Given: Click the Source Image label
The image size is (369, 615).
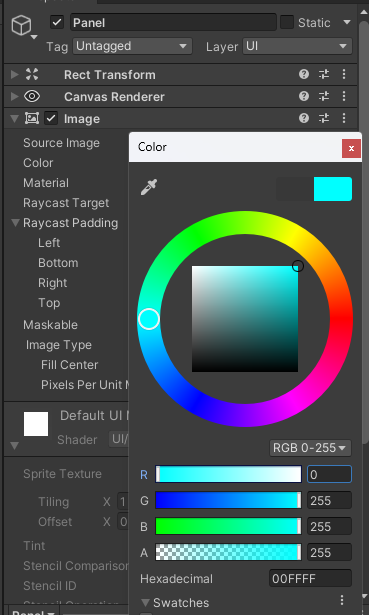Looking at the screenshot, I should [61, 143].
